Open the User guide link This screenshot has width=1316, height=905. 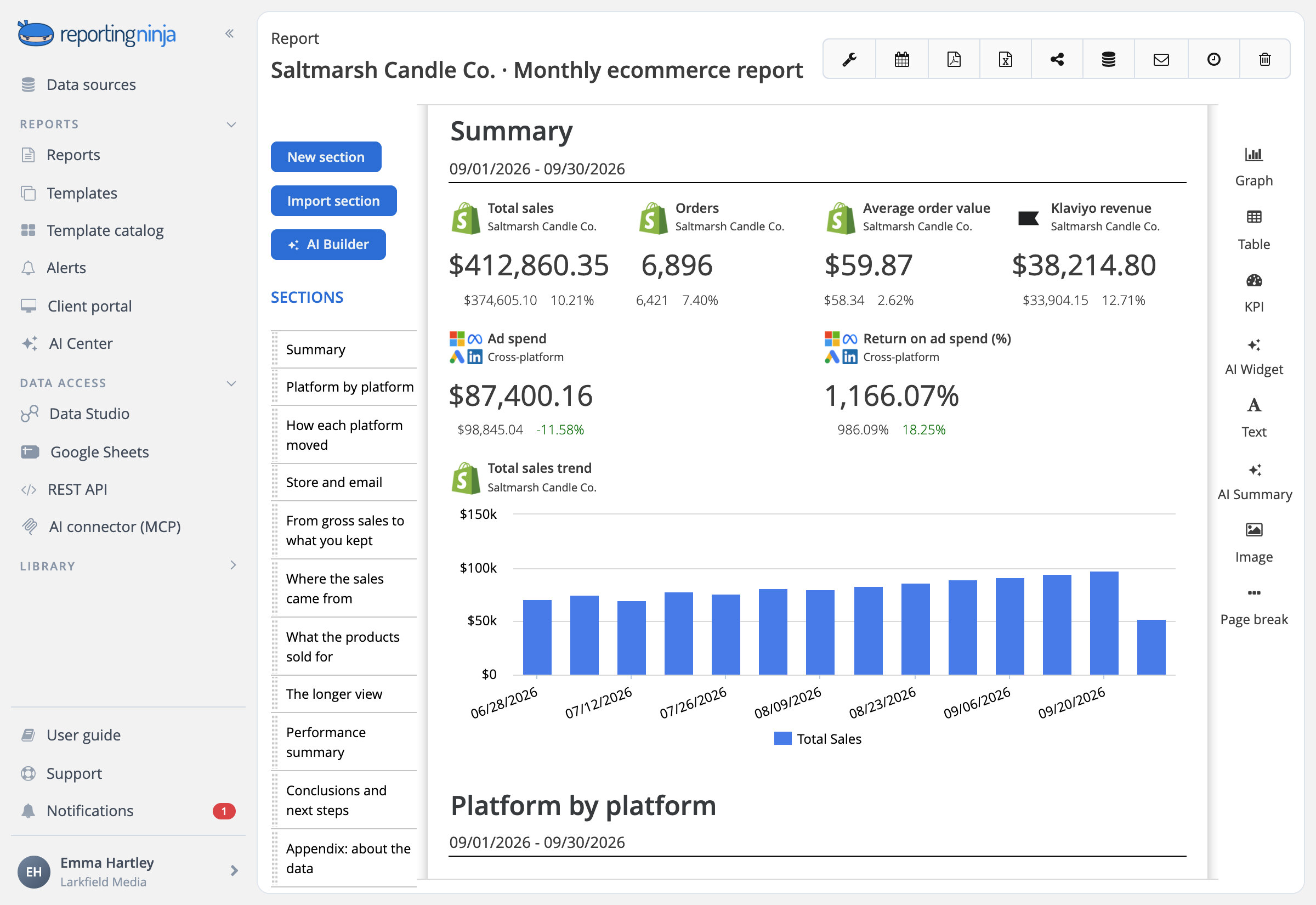(x=71, y=735)
